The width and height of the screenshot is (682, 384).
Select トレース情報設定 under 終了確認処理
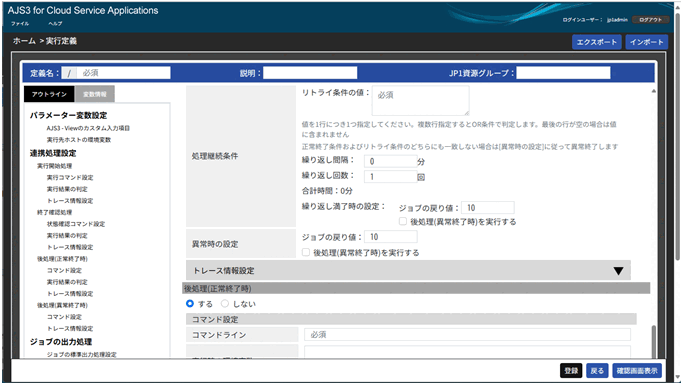click(70, 247)
